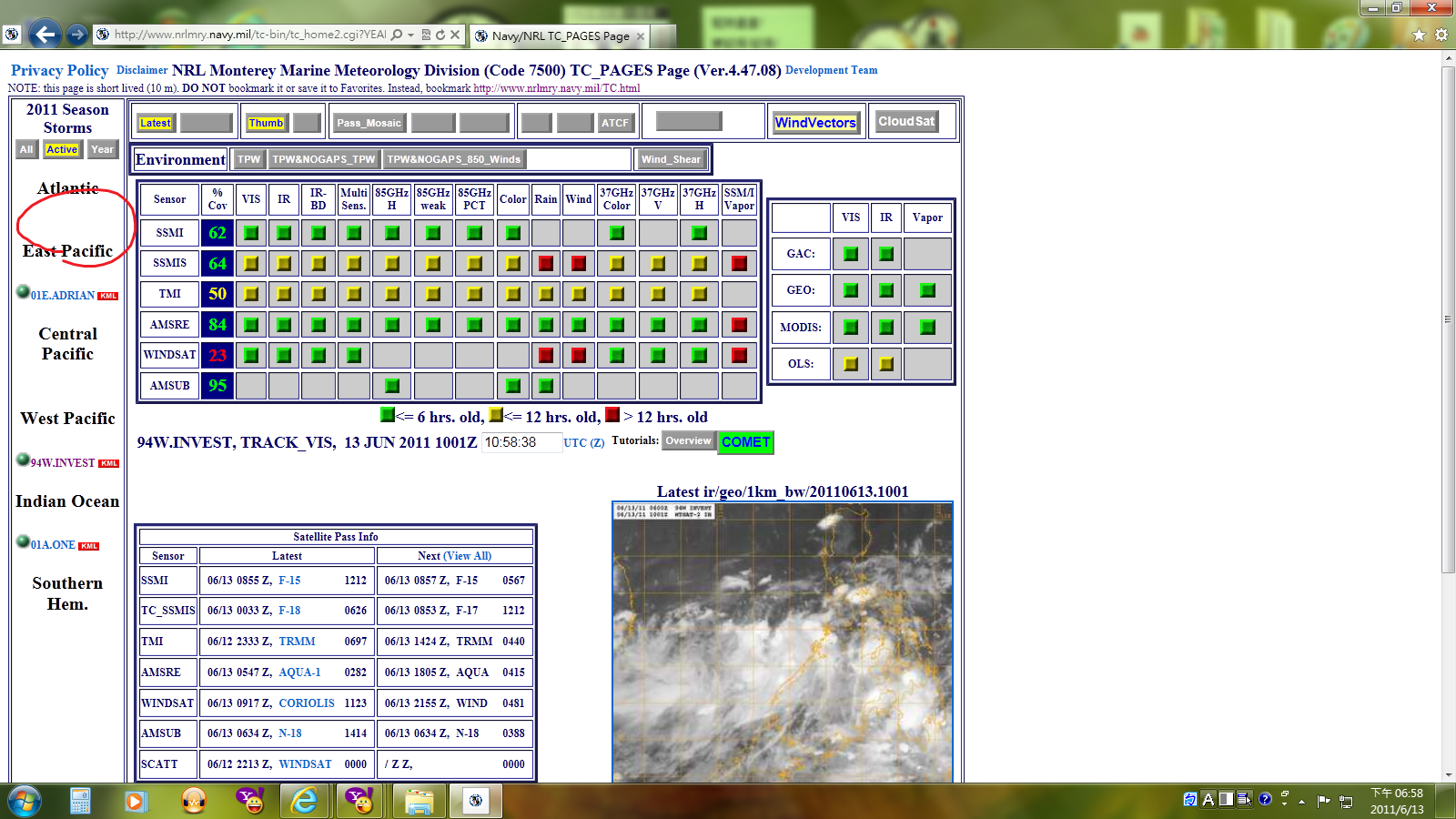Click the UTC (Z) link
1456x819 pixels.
tap(583, 443)
